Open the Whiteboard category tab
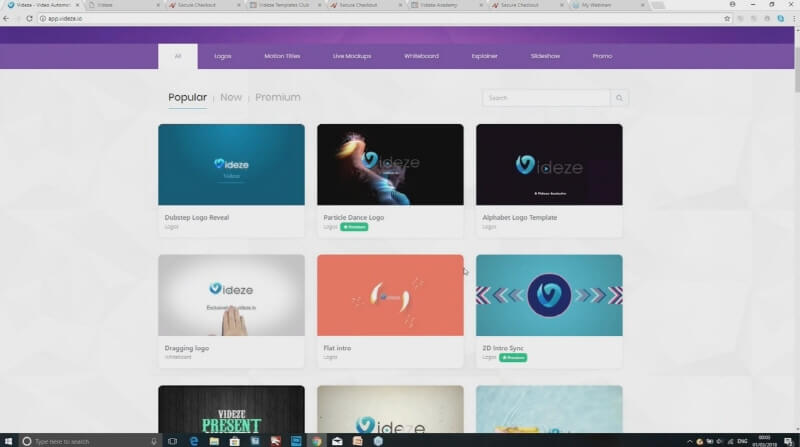800x447 pixels. (421, 56)
